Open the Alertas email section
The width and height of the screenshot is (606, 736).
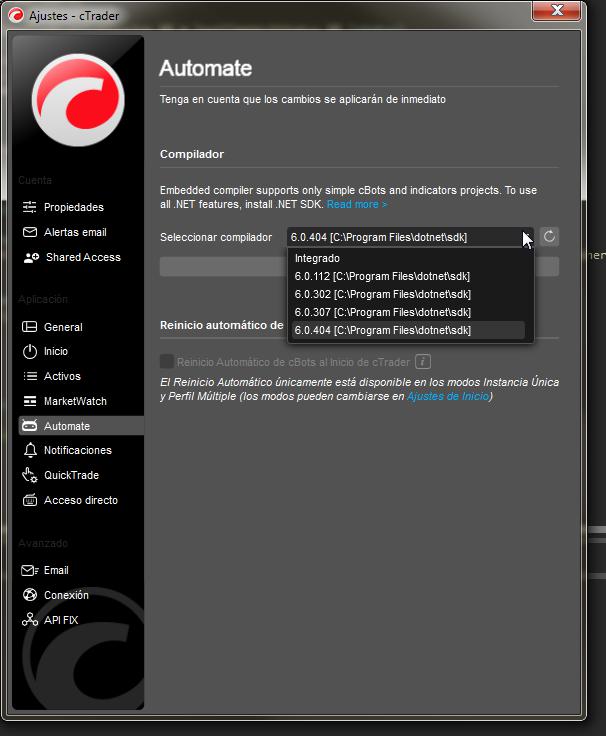pos(75,232)
